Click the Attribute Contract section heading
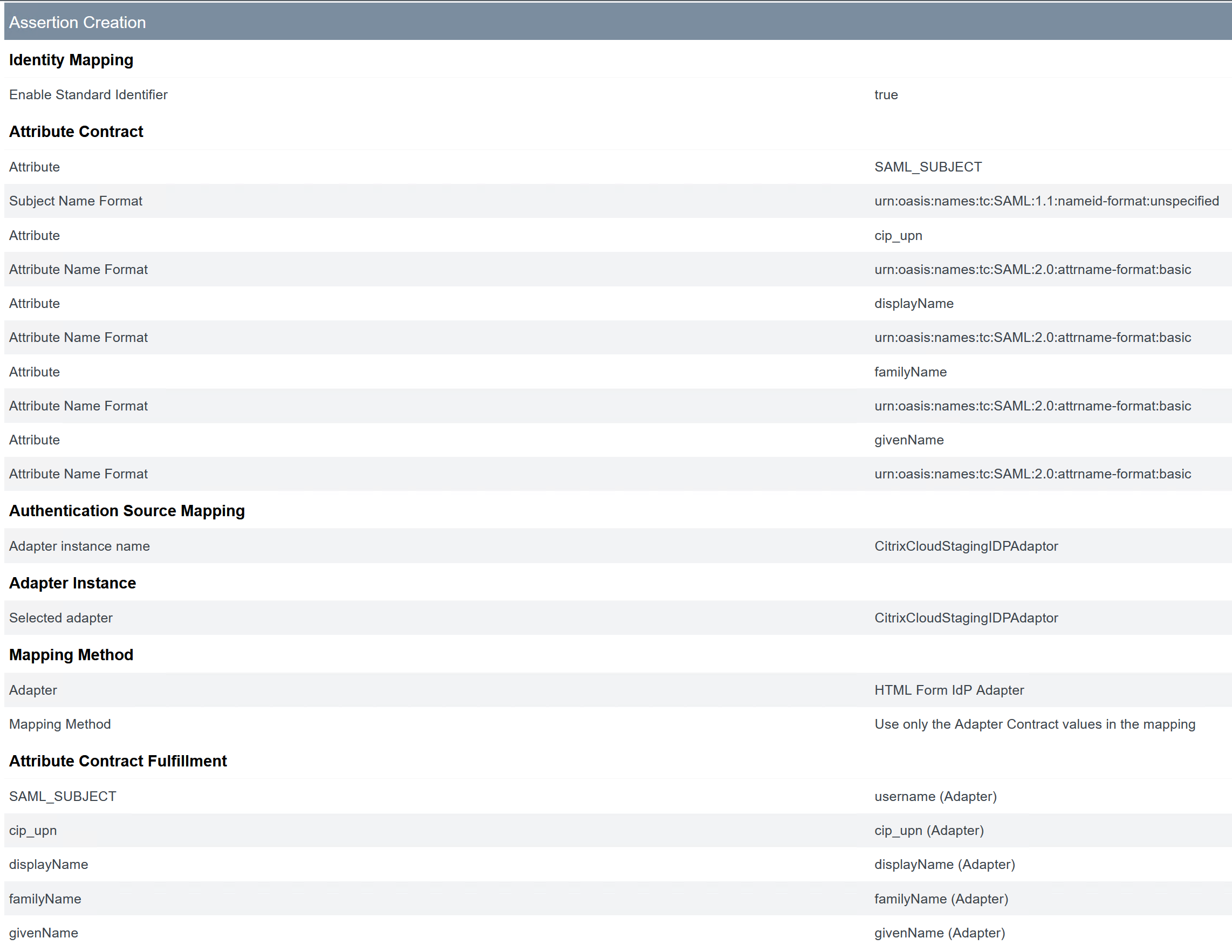1232x952 pixels. (x=76, y=132)
